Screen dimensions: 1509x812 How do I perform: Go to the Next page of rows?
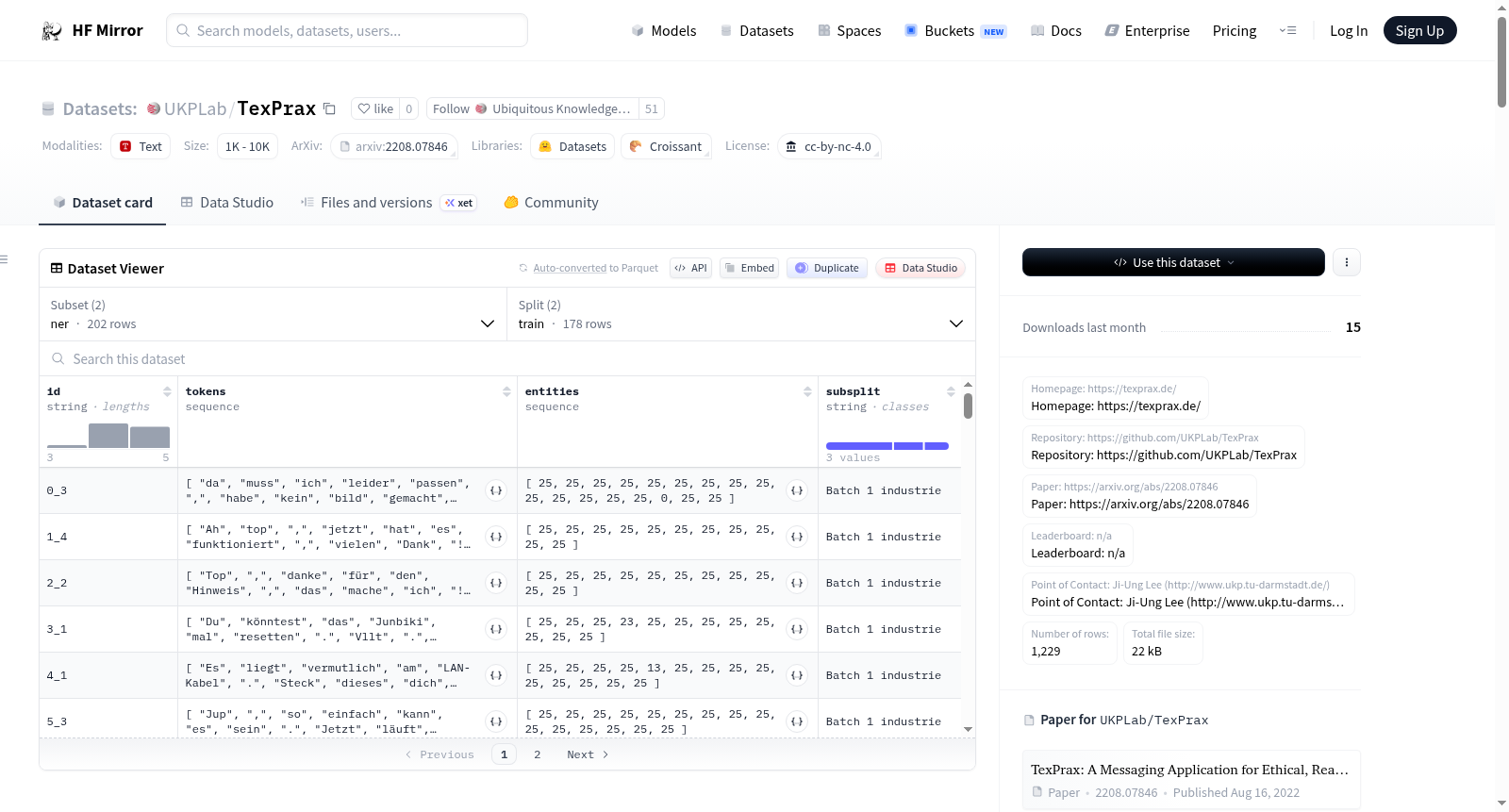pyautogui.click(x=588, y=754)
